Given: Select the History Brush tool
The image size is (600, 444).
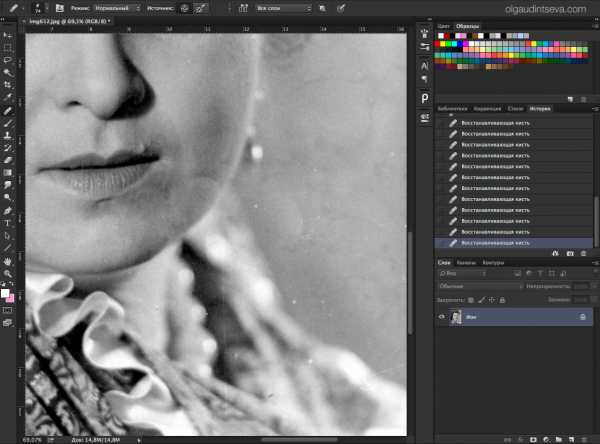Looking at the screenshot, I should point(7,148).
